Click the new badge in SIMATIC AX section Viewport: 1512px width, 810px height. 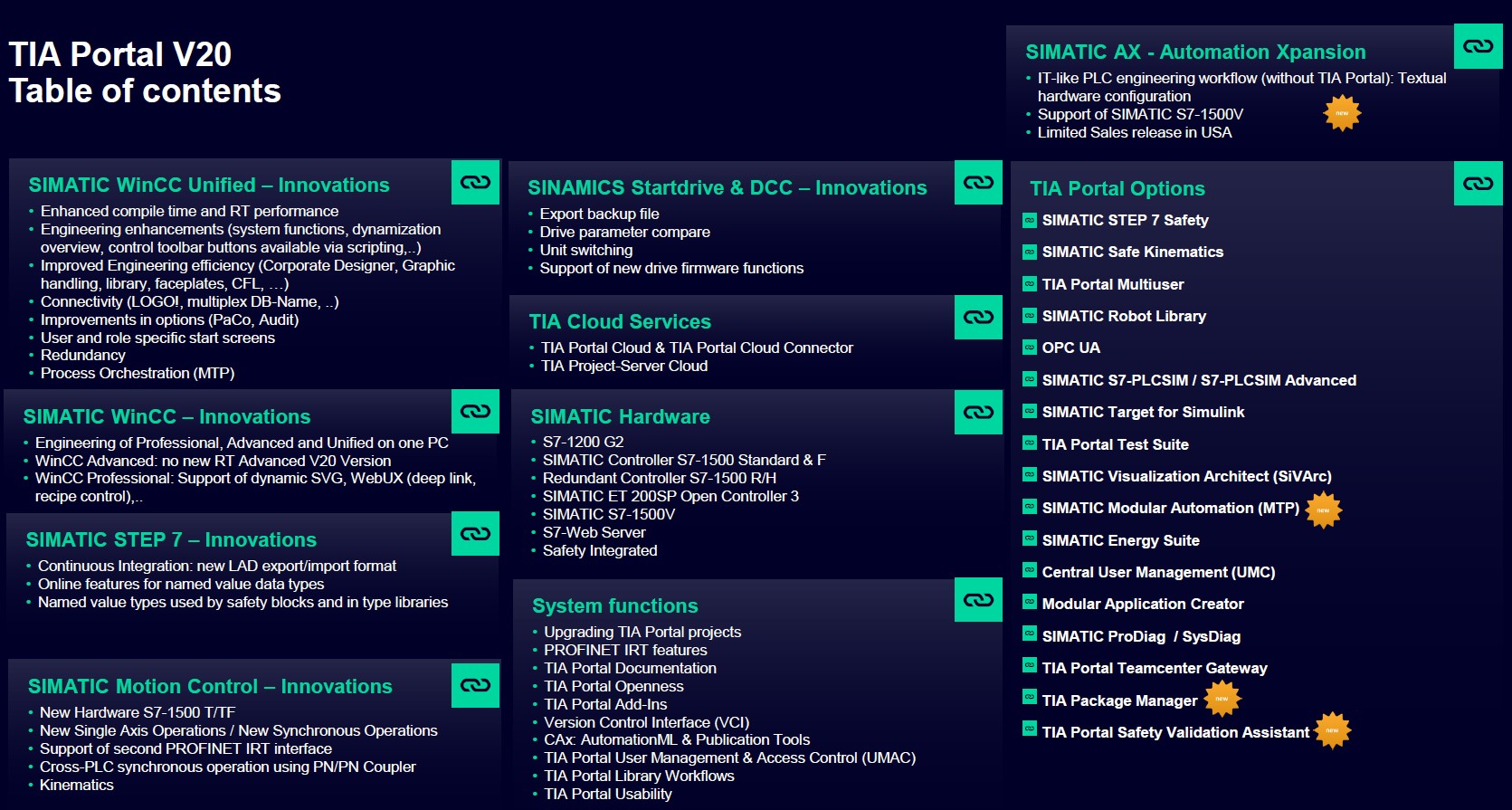tap(1342, 113)
